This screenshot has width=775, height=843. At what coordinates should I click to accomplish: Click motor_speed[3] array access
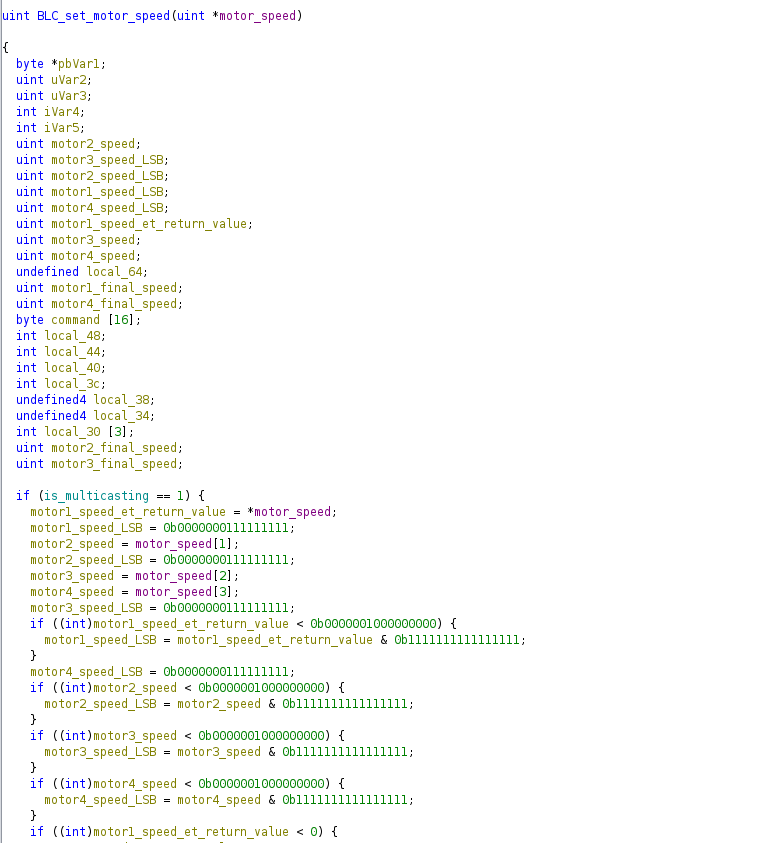click(184, 592)
